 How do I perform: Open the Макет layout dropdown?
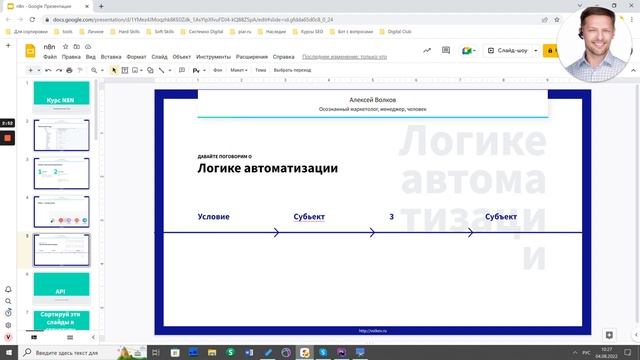pyautogui.click(x=239, y=70)
